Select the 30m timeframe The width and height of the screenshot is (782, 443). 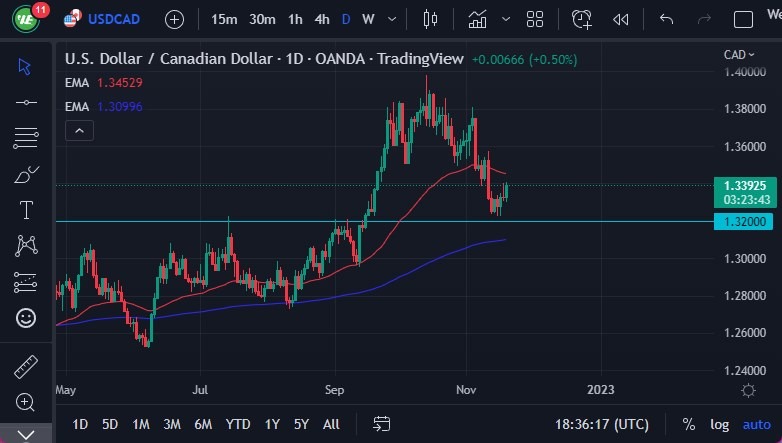(262, 19)
